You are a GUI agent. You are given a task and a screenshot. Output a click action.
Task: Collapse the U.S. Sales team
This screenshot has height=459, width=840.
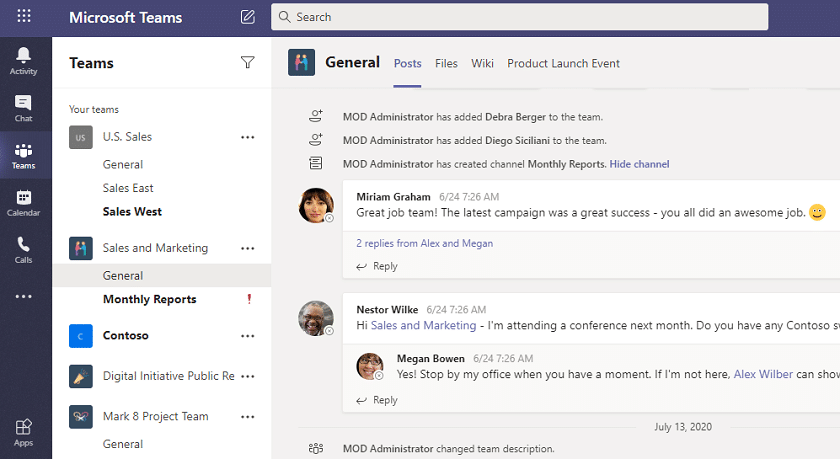127,137
